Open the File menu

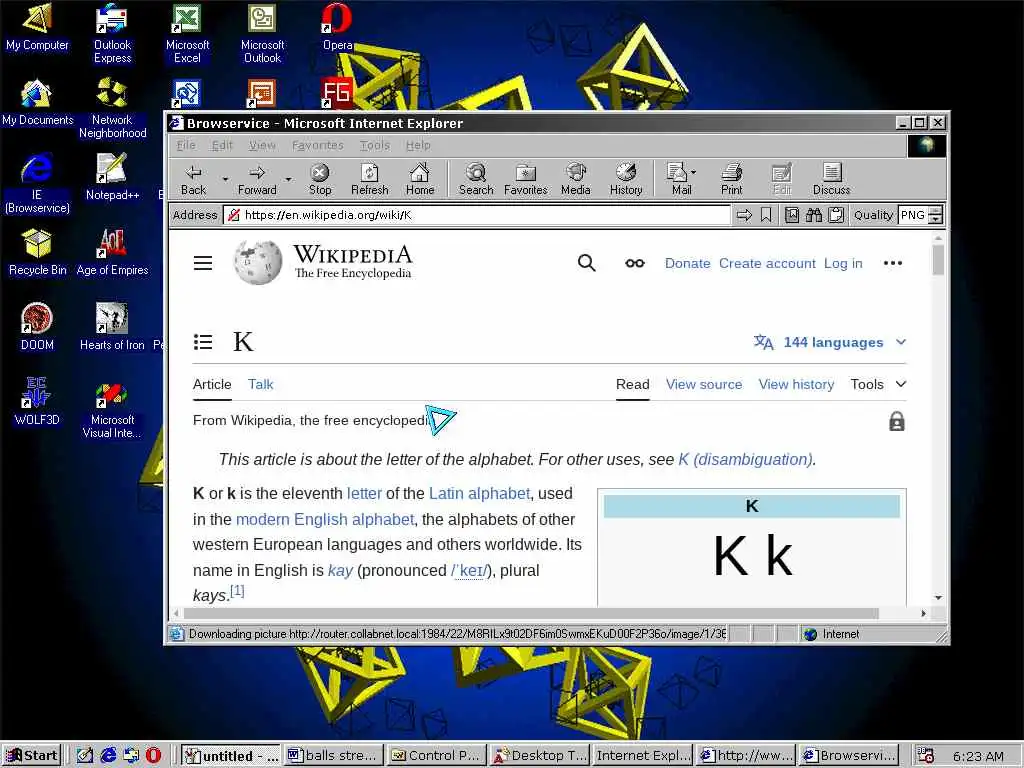[x=186, y=145]
